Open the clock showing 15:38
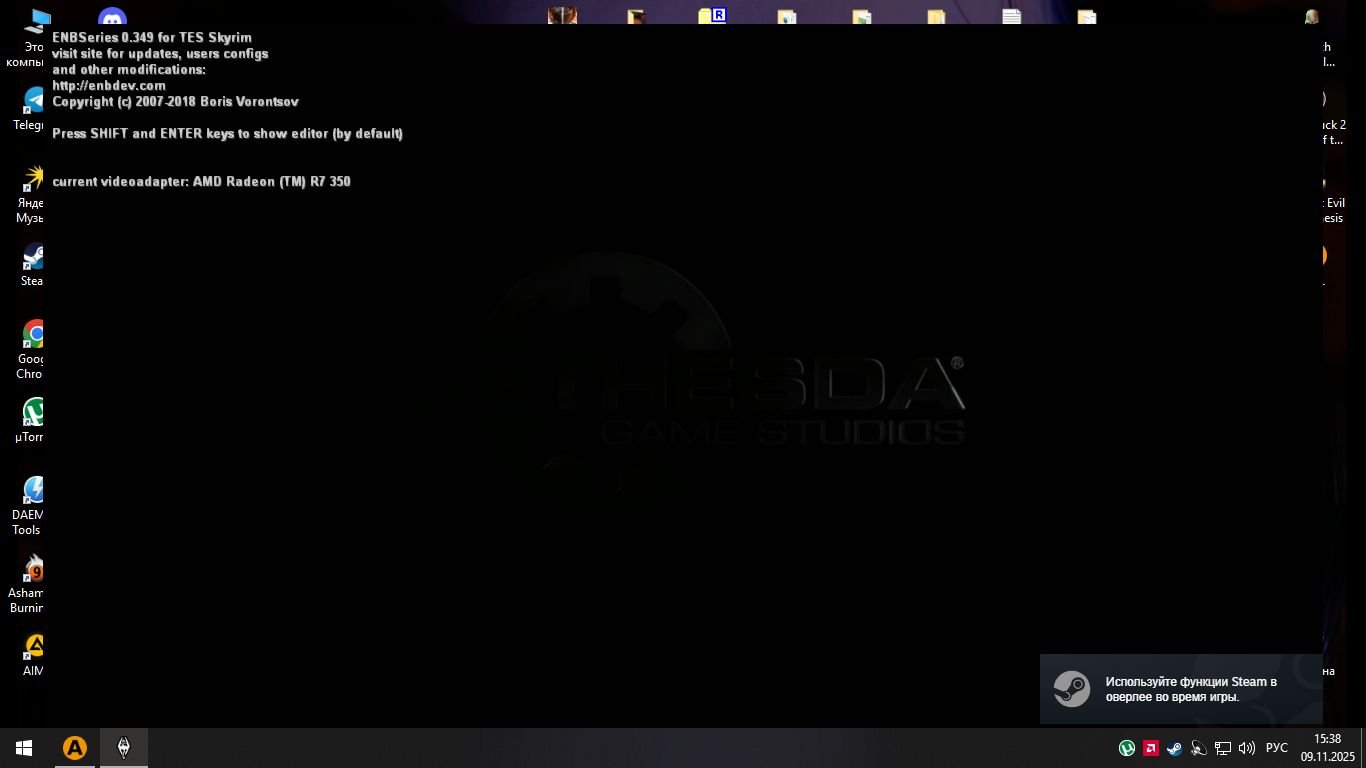This screenshot has width=1366, height=768. (1327, 747)
